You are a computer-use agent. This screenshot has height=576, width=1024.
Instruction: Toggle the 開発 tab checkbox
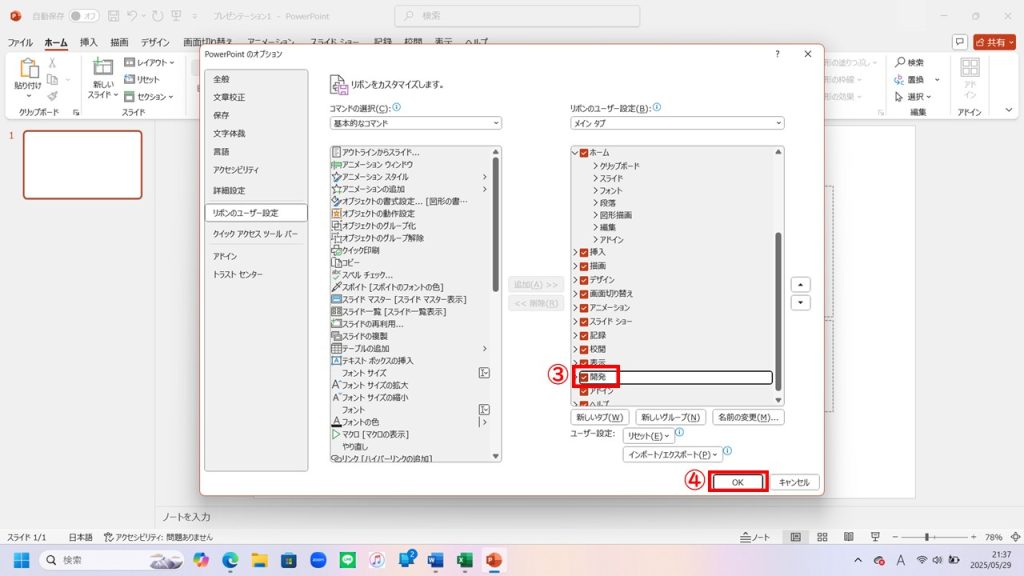pyautogui.click(x=584, y=377)
